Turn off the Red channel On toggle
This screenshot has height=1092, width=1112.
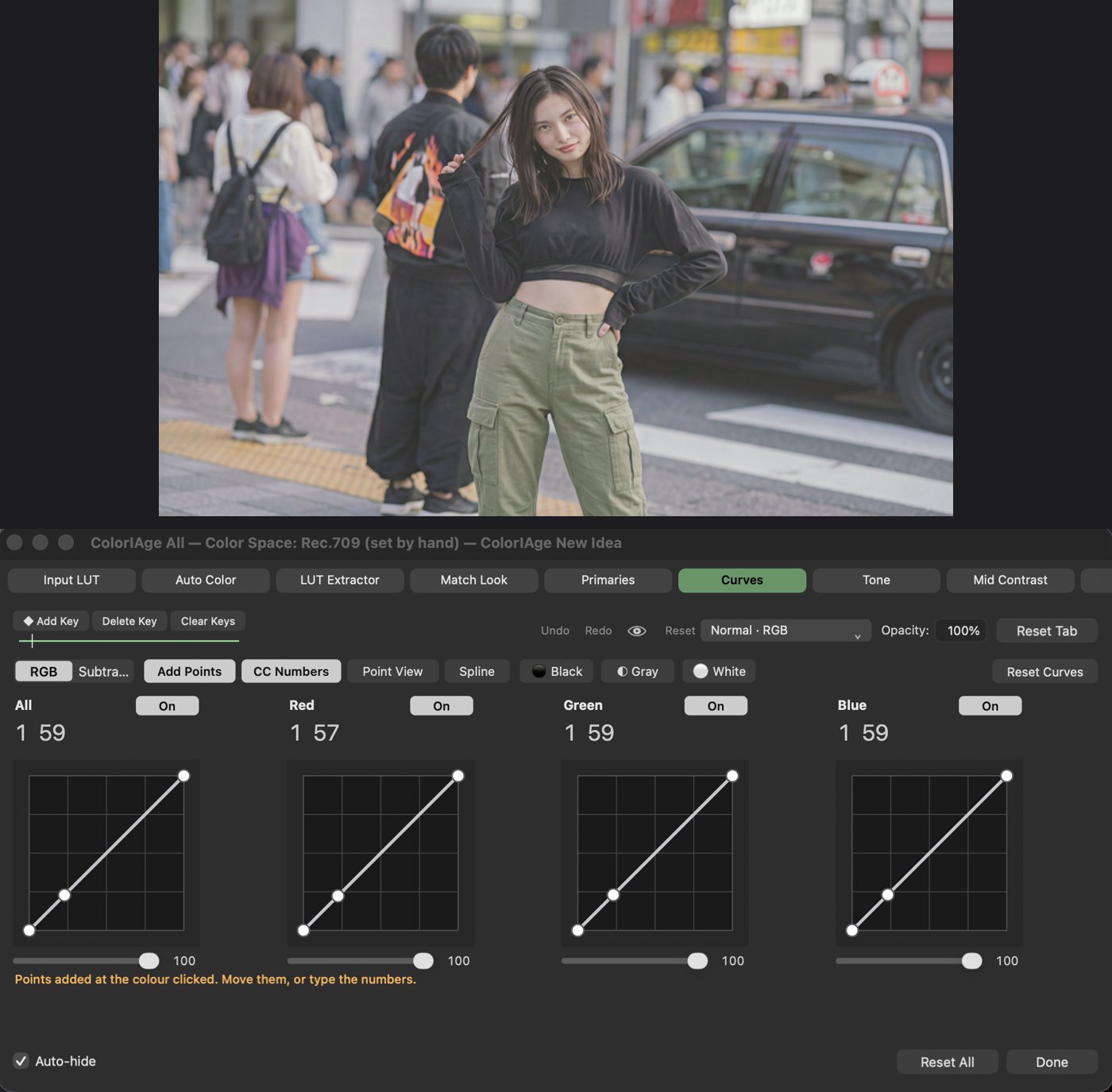442,706
